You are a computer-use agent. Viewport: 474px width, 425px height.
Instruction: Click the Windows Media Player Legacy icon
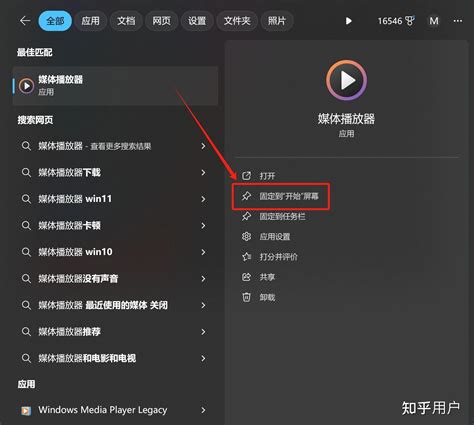[26, 411]
